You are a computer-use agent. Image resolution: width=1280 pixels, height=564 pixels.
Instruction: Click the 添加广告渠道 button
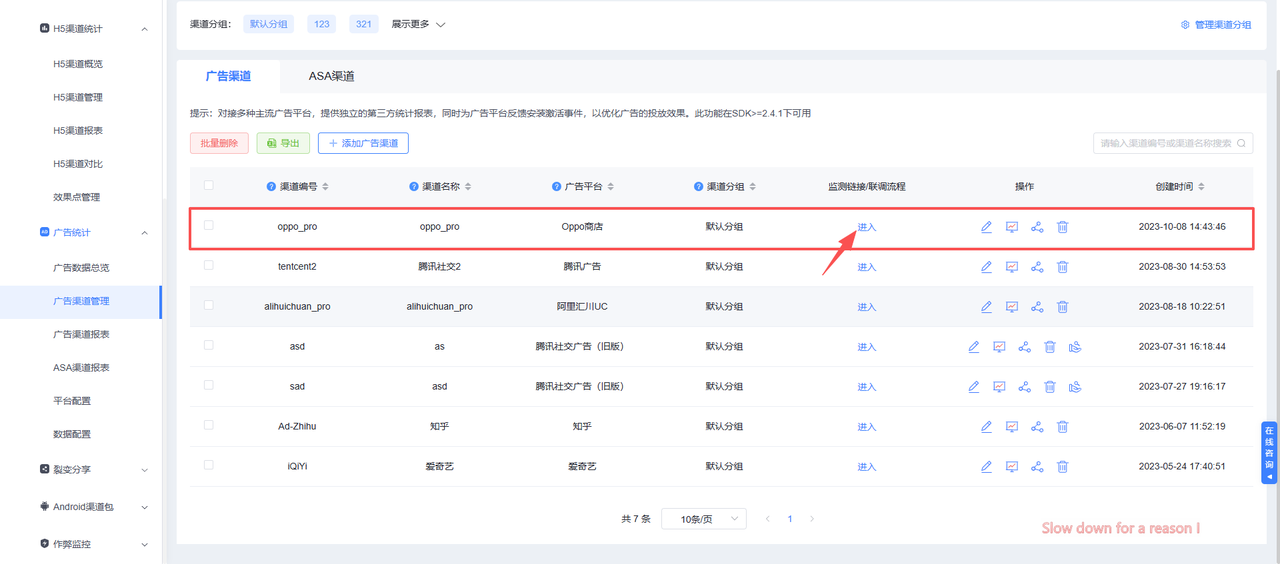(x=363, y=143)
